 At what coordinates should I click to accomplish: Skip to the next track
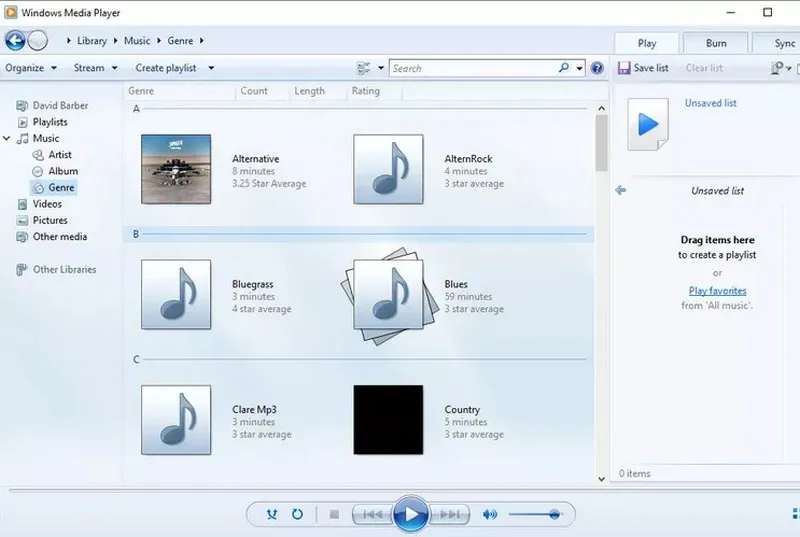coord(450,515)
